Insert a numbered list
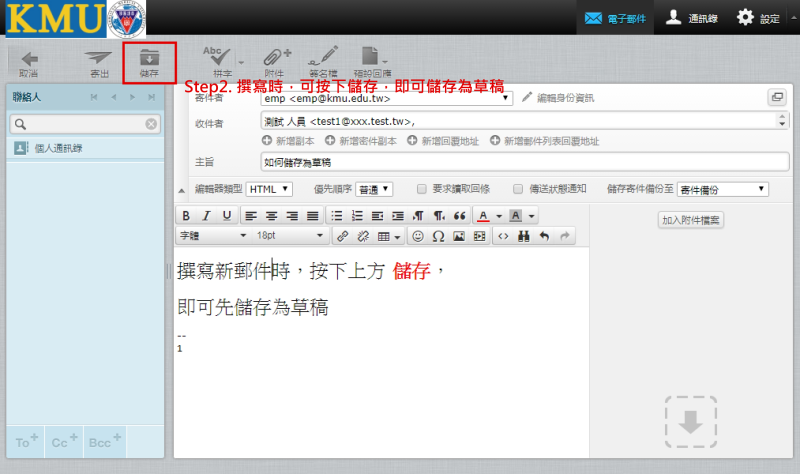The width and height of the screenshot is (800, 474). (x=357, y=216)
